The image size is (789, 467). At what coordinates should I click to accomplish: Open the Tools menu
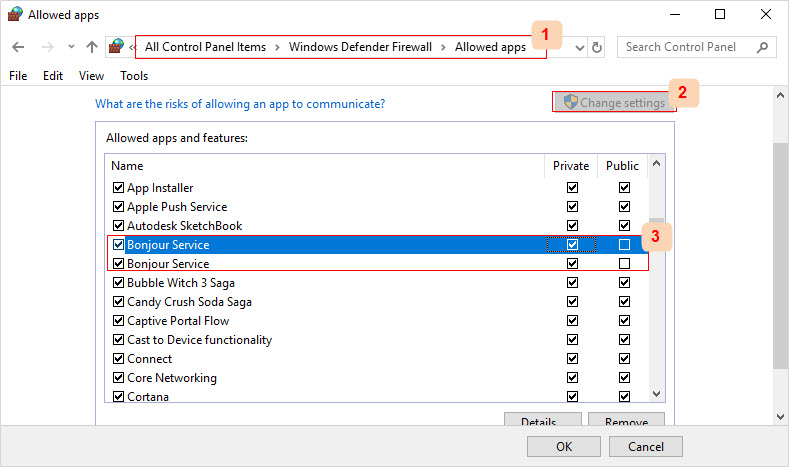point(134,76)
